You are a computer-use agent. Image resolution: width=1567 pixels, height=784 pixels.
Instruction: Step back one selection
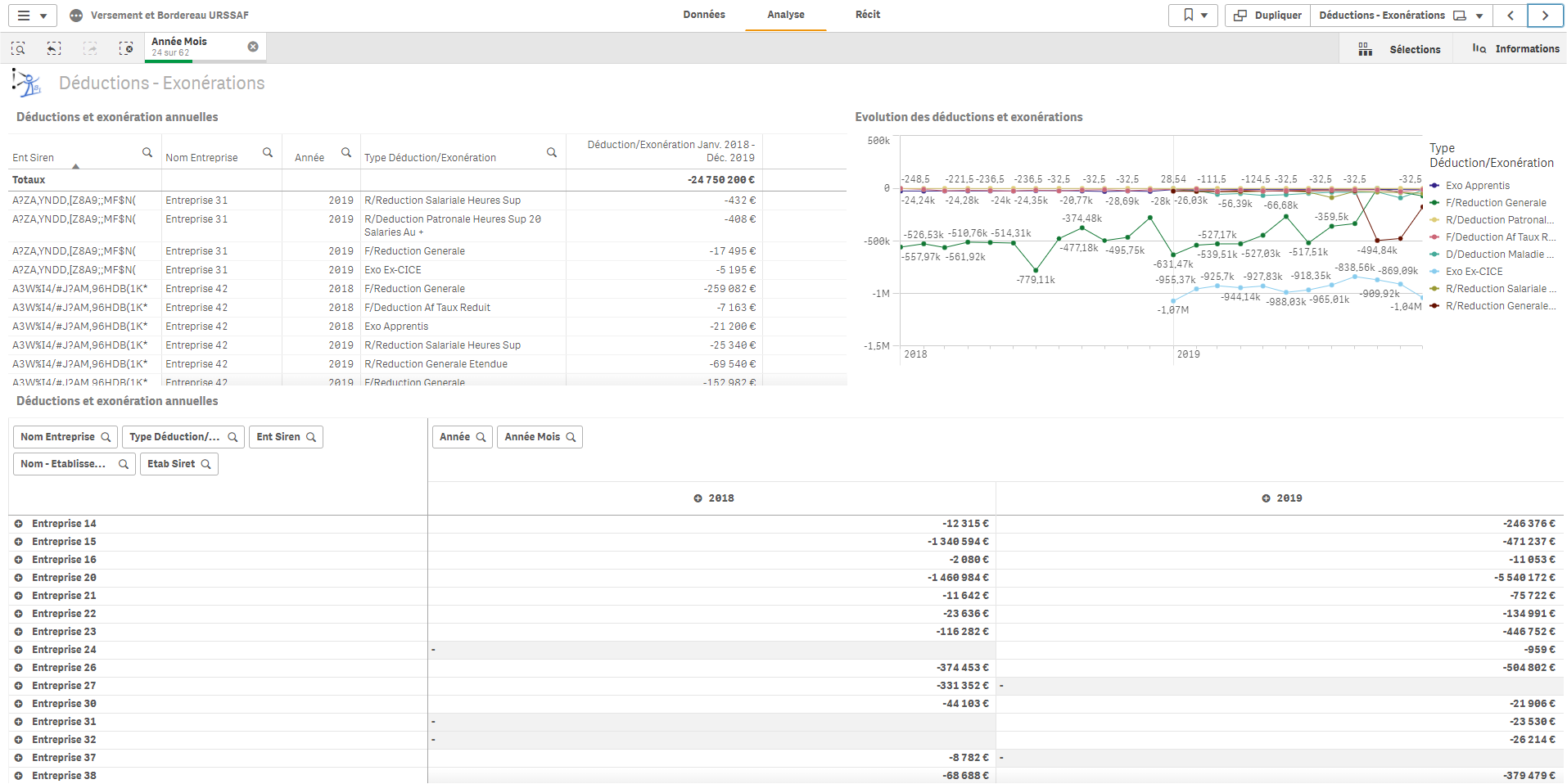pos(54,48)
